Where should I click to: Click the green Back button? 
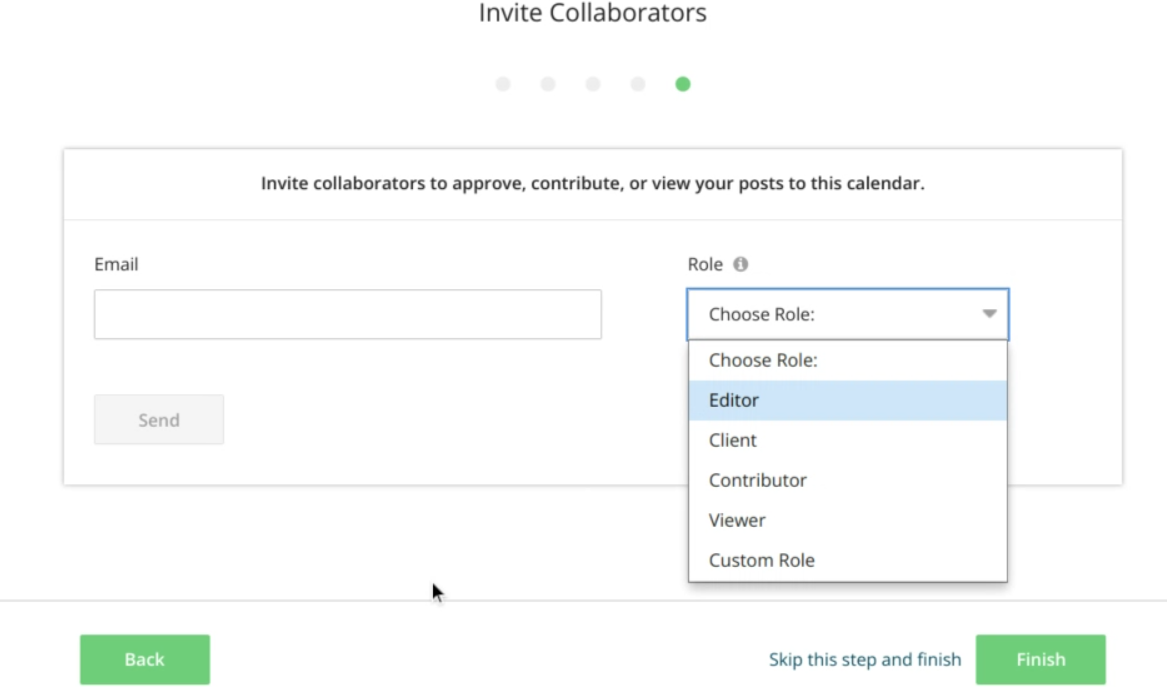coord(145,659)
